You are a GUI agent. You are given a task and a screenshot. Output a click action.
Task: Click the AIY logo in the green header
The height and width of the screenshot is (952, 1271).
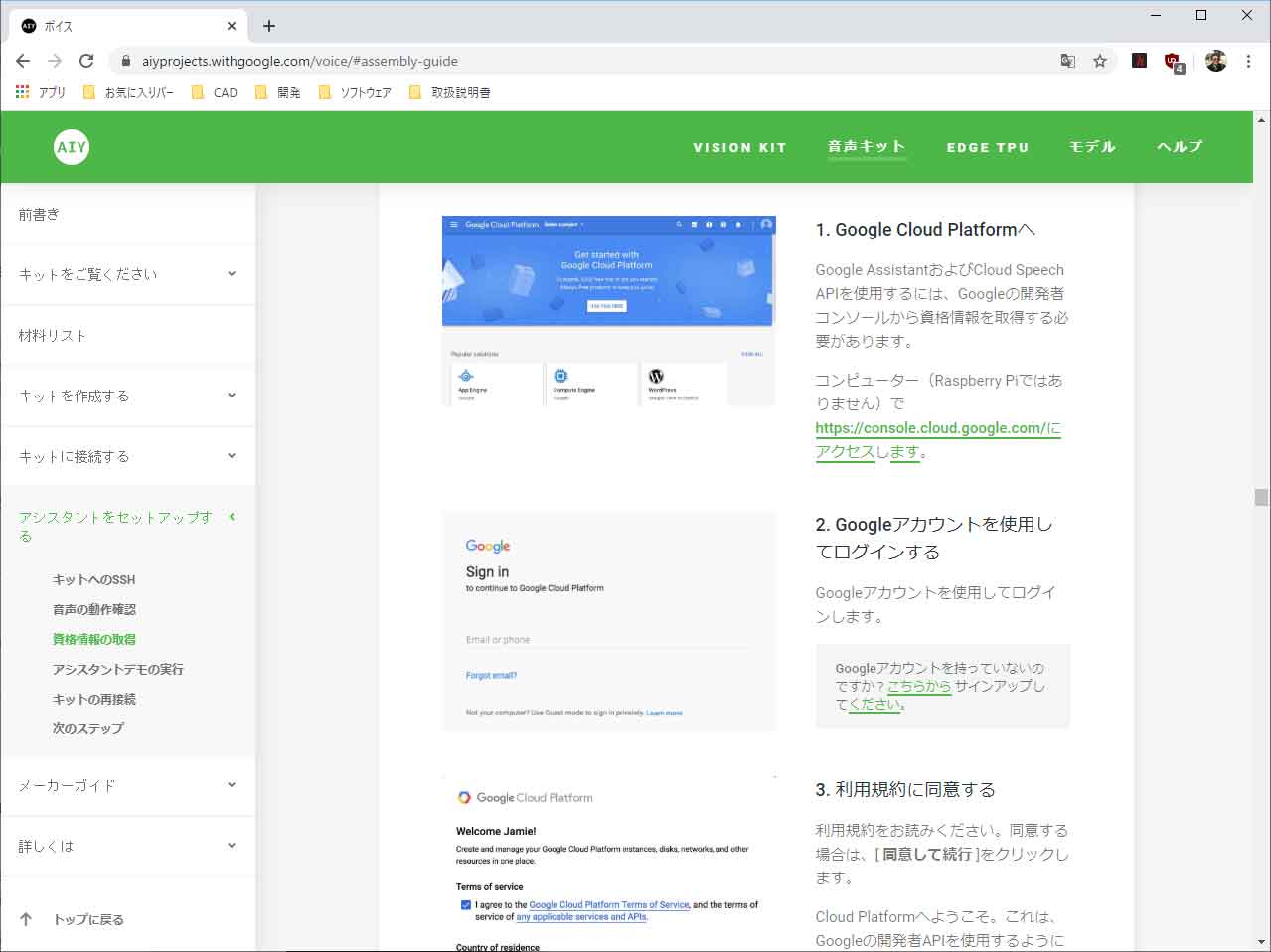coord(72,147)
